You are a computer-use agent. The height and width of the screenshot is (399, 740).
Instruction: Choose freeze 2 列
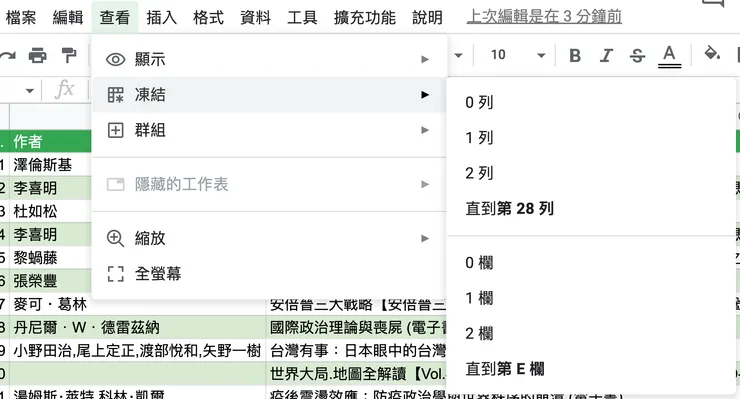pyautogui.click(x=592, y=173)
